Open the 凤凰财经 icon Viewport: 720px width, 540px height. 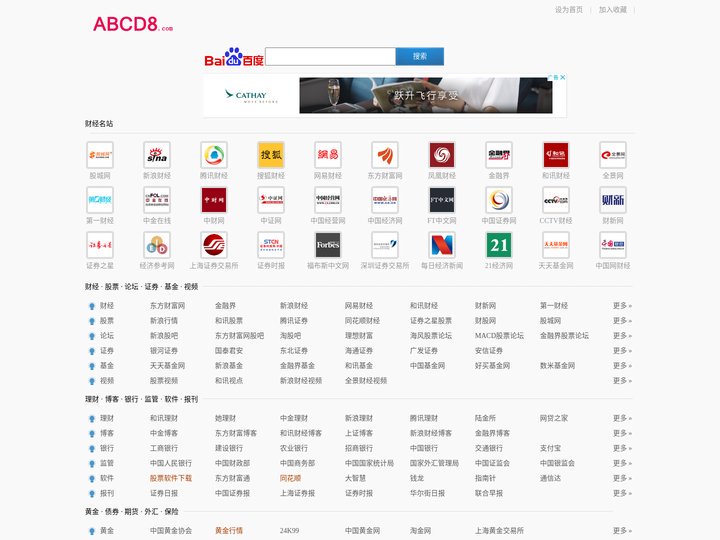point(442,155)
